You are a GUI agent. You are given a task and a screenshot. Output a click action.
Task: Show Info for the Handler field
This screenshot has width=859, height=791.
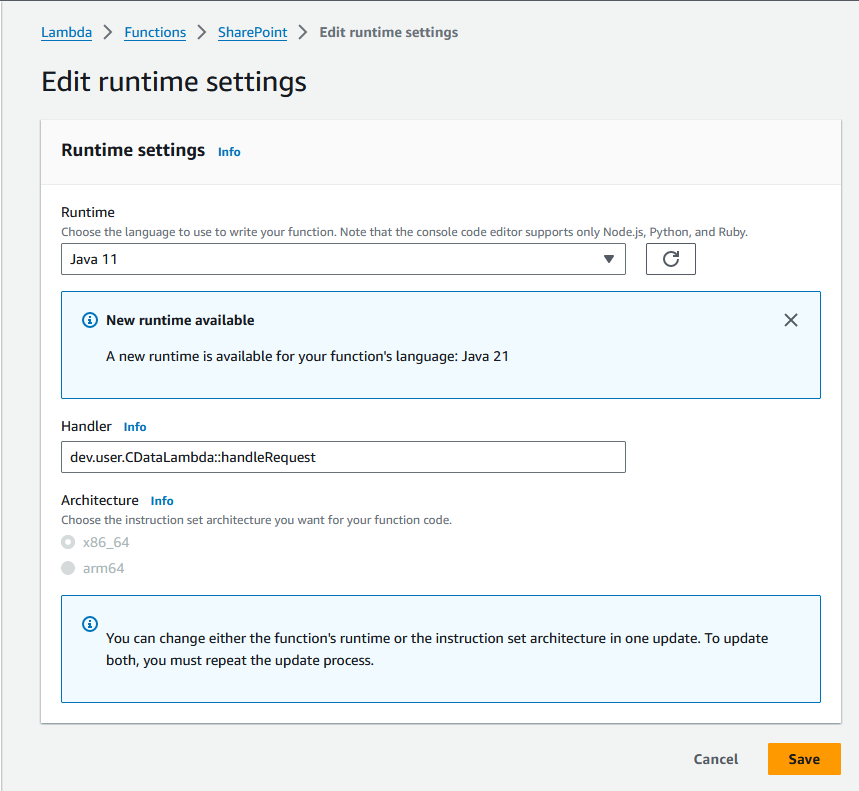135,427
